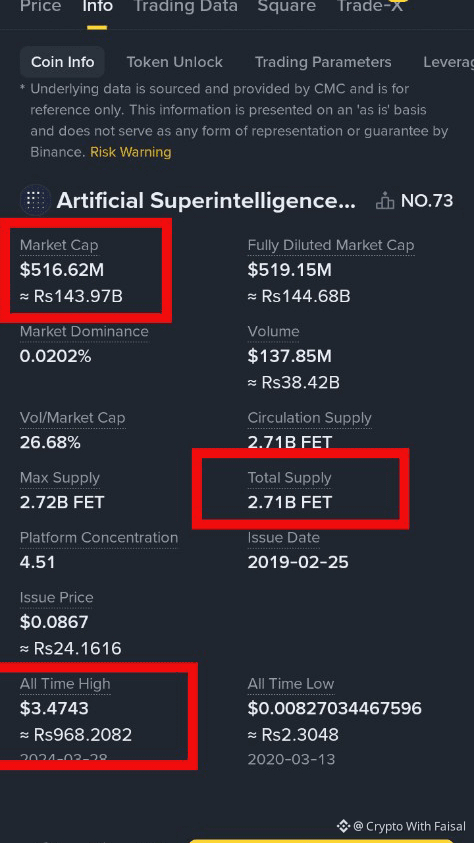Viewport: 474px width, 843px height.
Task: Open the Token Unlock sub-tab
Action: coord(175,62)
